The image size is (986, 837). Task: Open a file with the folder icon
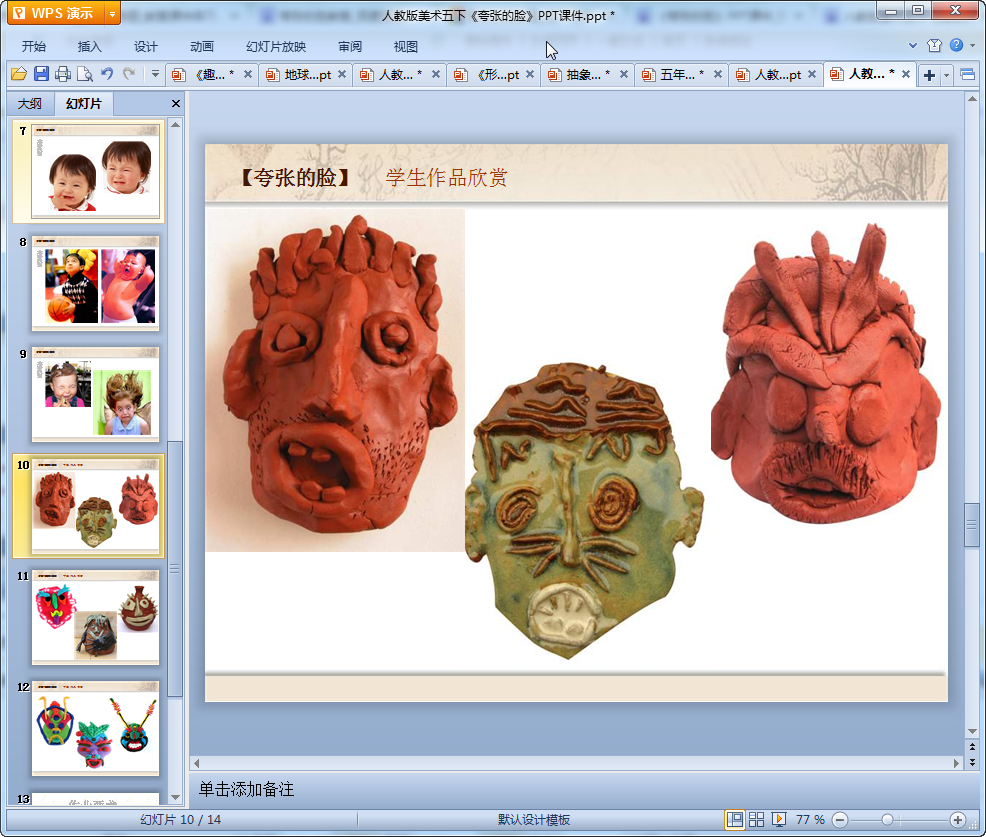point(19,74)
